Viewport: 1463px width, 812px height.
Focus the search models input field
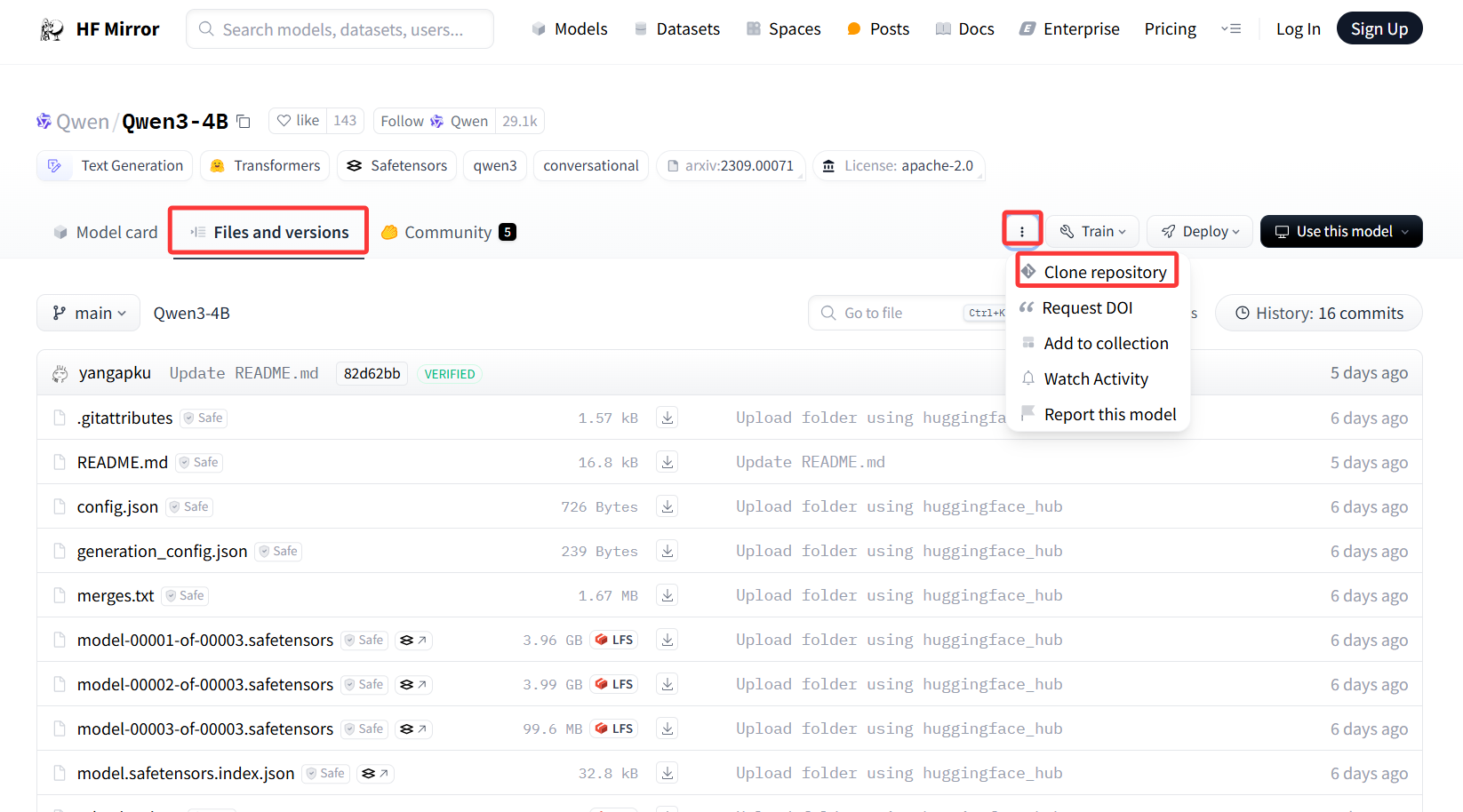click(340, 29)
